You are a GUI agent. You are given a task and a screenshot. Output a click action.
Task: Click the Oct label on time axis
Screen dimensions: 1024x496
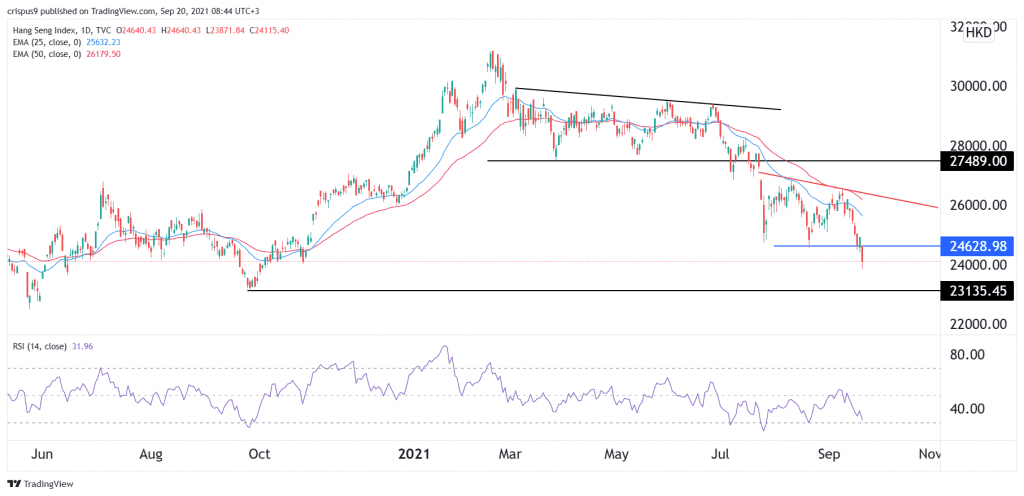(261, 453)
